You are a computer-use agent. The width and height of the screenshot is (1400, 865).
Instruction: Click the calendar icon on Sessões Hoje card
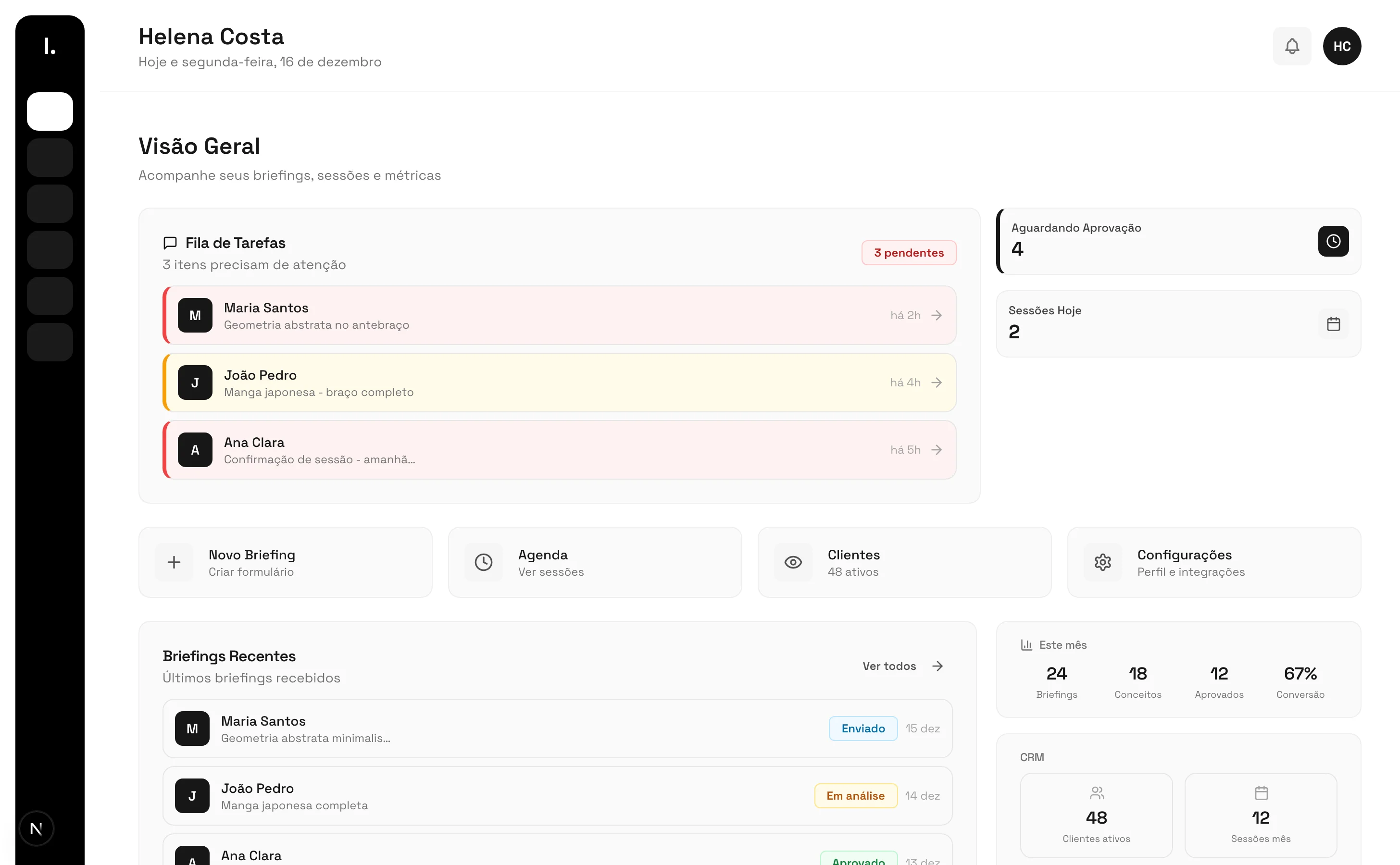[x=1333, y=323]
